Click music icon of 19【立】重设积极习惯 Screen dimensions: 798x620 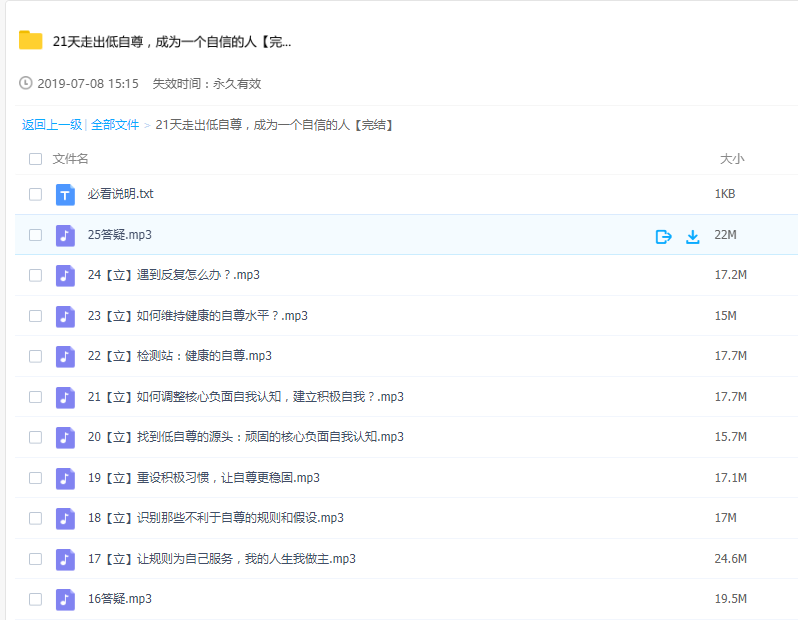(x=65, y=478)
